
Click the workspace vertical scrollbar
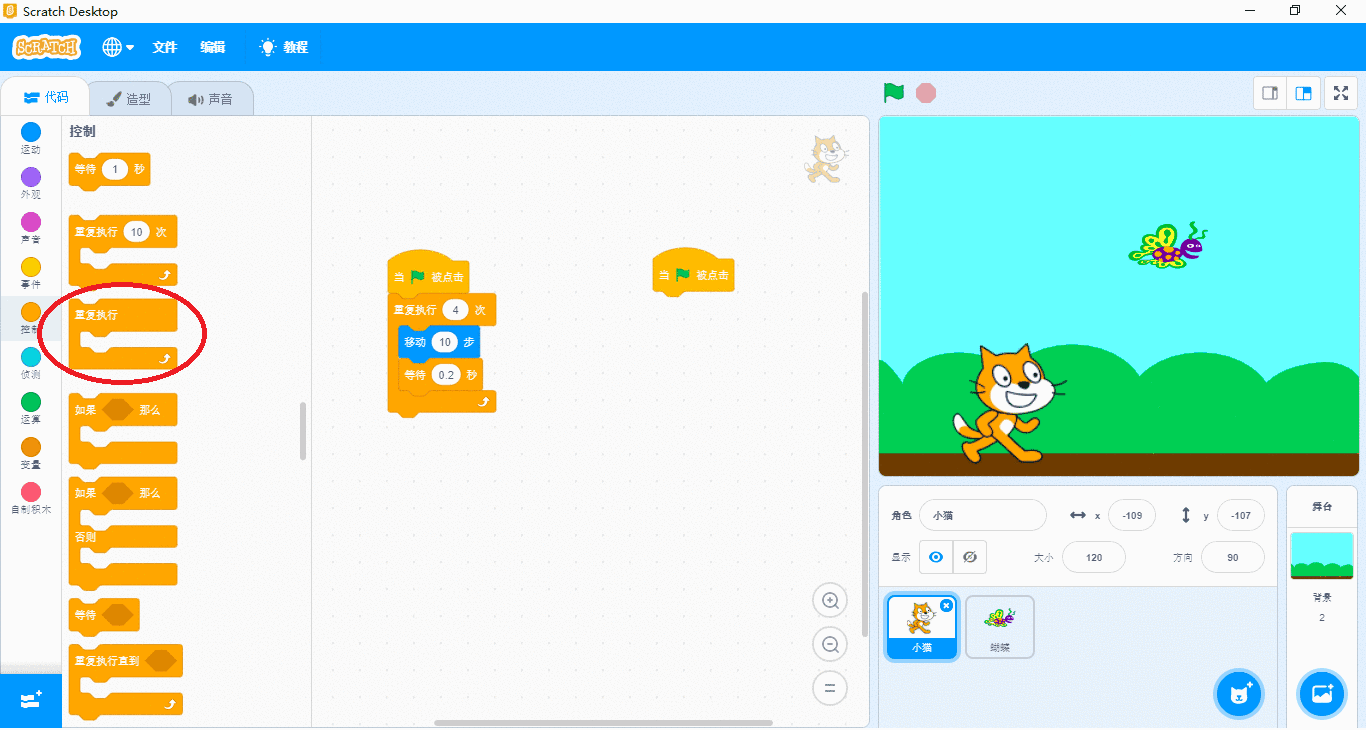pyautogui.click(x=865, y=463)
